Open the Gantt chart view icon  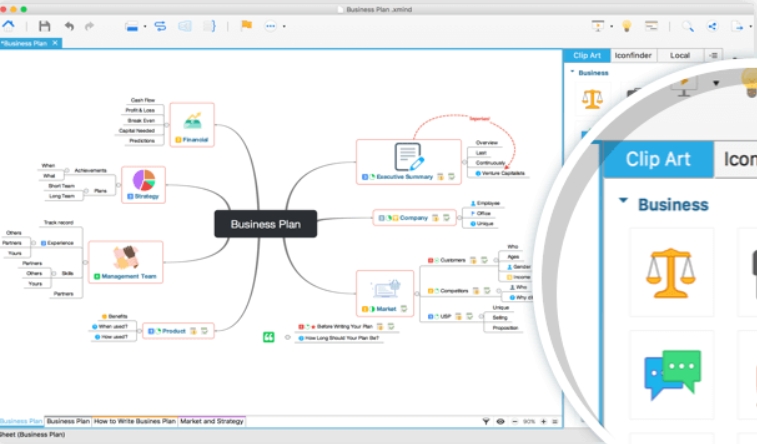tap(651, 26)
